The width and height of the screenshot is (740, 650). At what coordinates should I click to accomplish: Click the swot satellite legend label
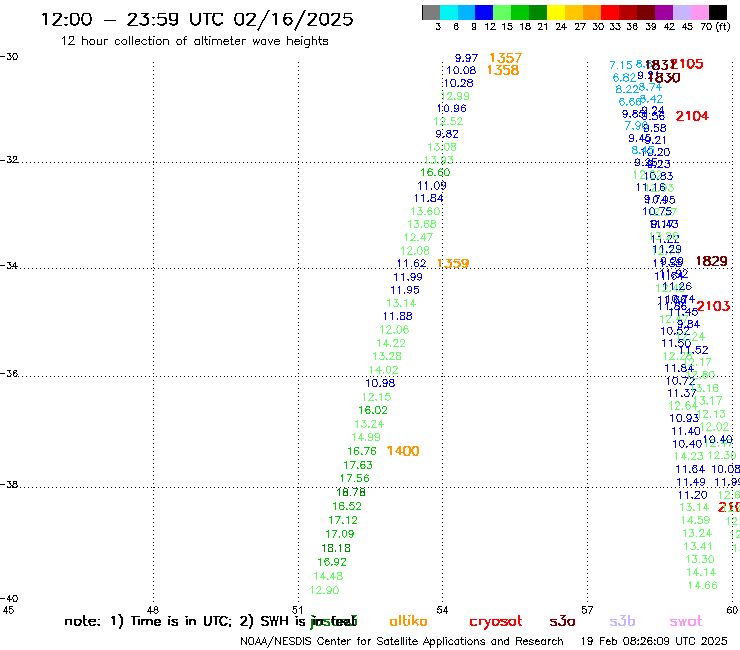[x=686, y=621]
